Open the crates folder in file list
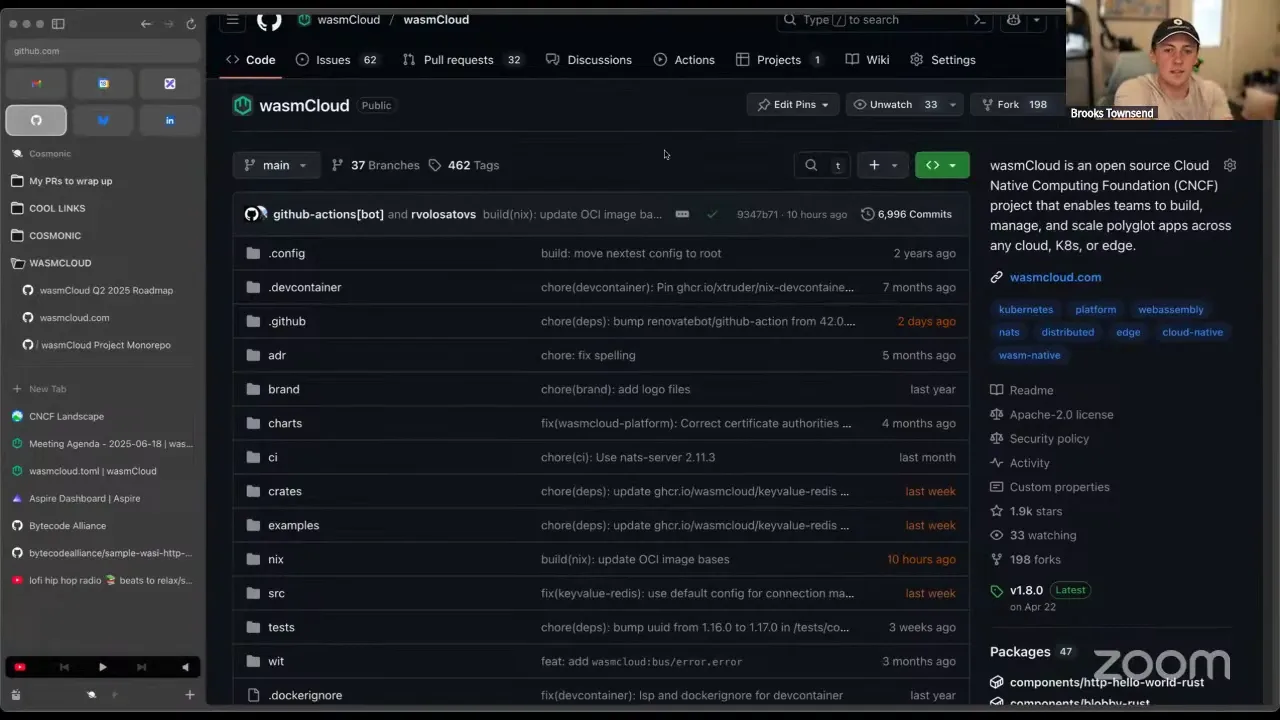The width and height of the screenshot is (1280, 720). (x=285, y=491)
